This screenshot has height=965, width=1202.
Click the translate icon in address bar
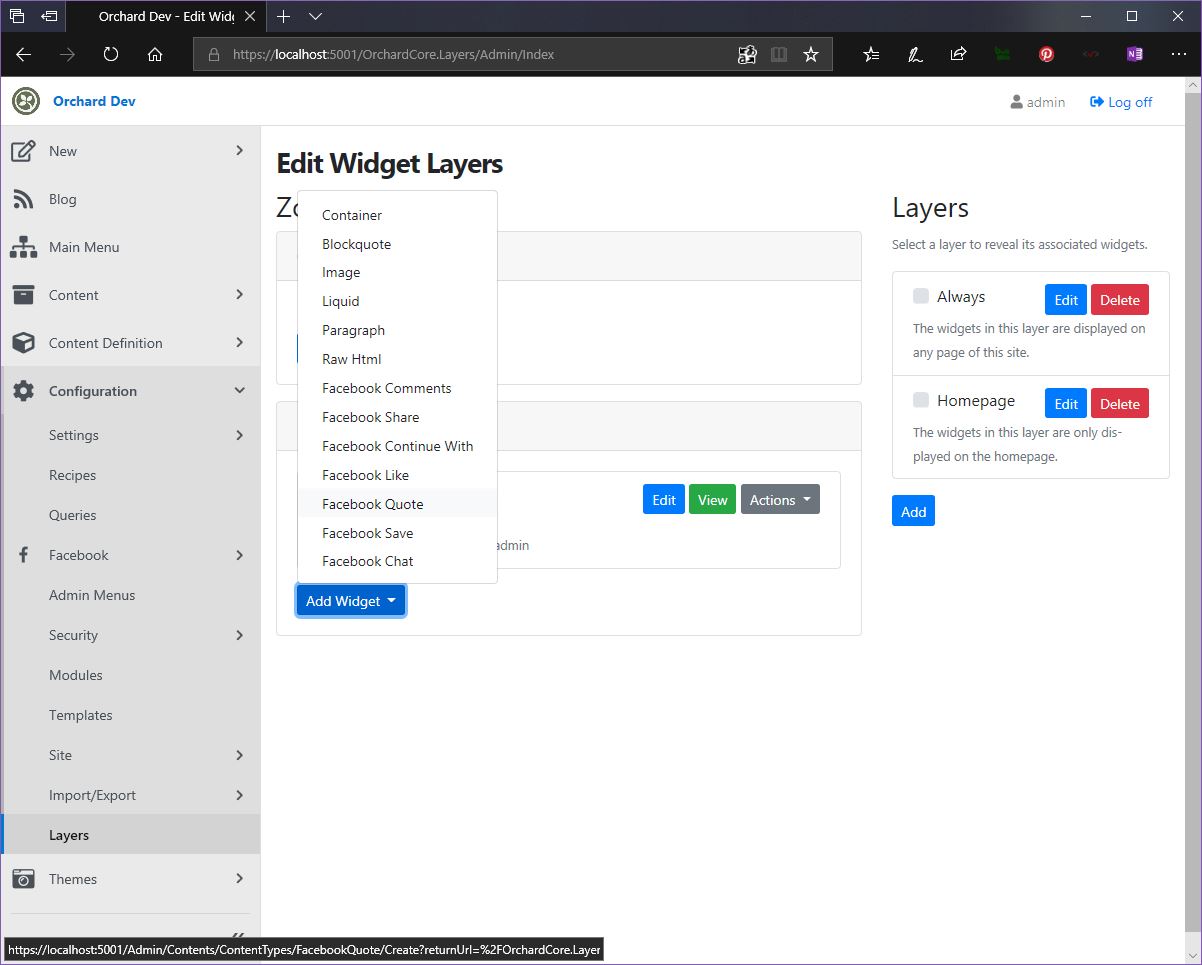click(x=747, y=54)
